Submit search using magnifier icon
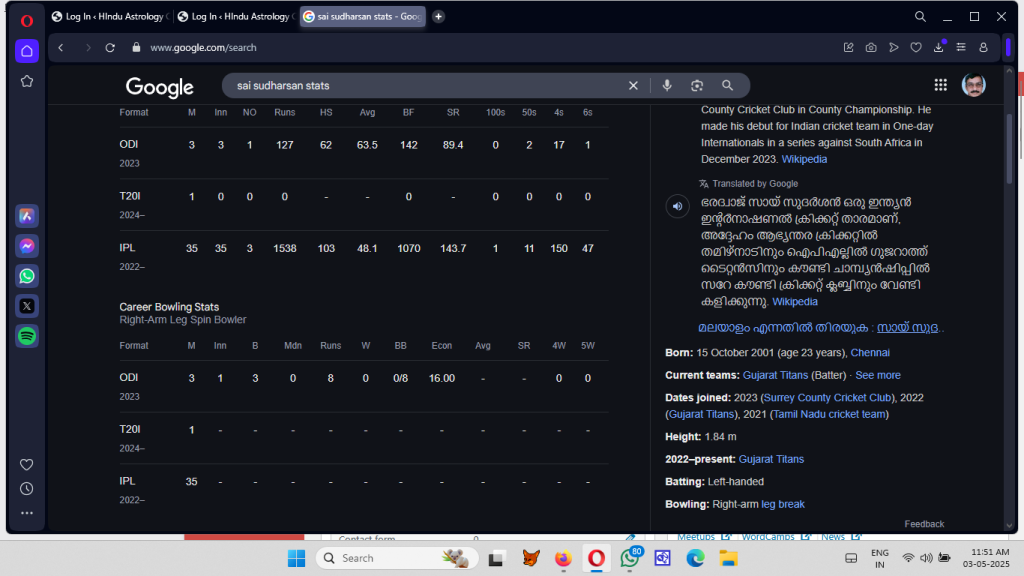This screenshot has width=1024, height=576. [x=727, y=86]
